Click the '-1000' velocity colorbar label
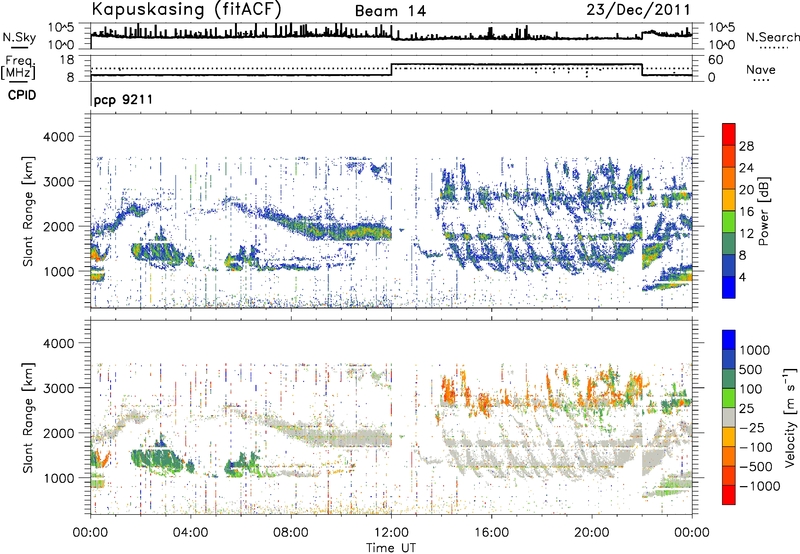800x554 pixels. 759,486
